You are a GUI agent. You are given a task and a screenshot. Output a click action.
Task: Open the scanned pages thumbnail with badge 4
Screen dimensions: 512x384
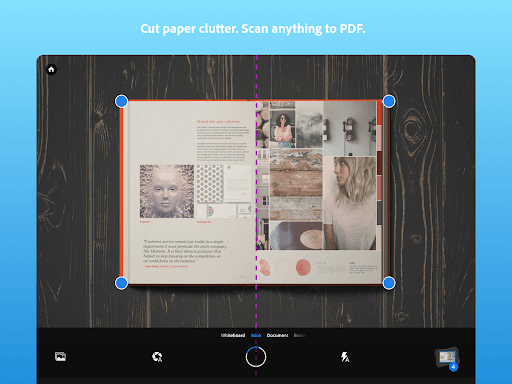click(447, 358)
